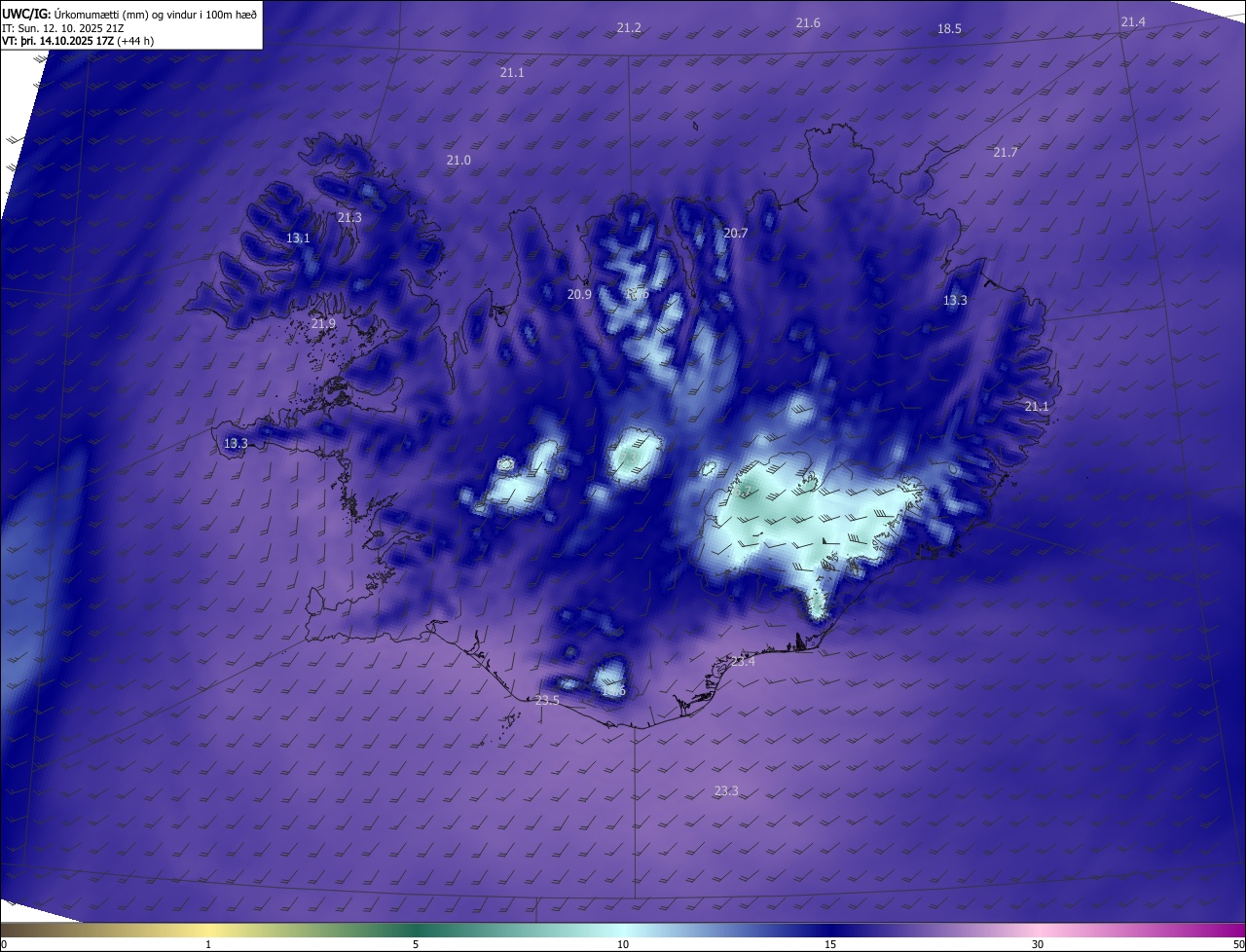Click the 'VT: þri. 14.10.2025 17Z (+44 h)' line
1246x952 pixels.
(78, 41)
